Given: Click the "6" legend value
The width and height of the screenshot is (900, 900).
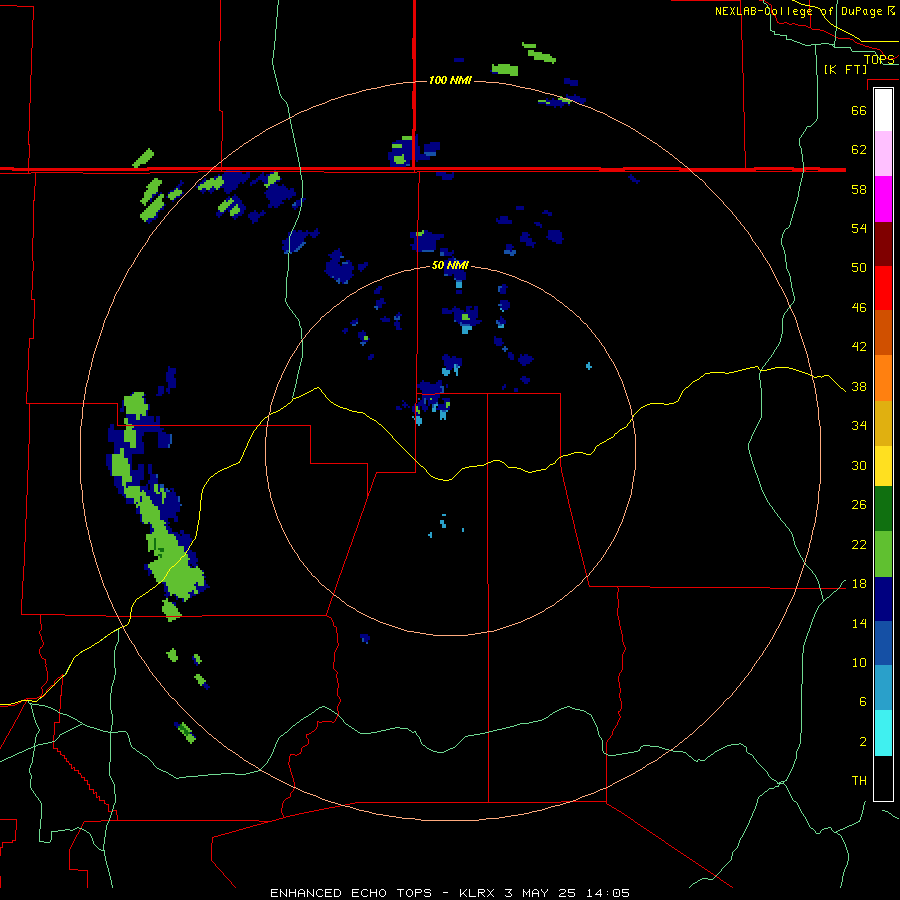Looking at the screenshot, I should point(862,702).
